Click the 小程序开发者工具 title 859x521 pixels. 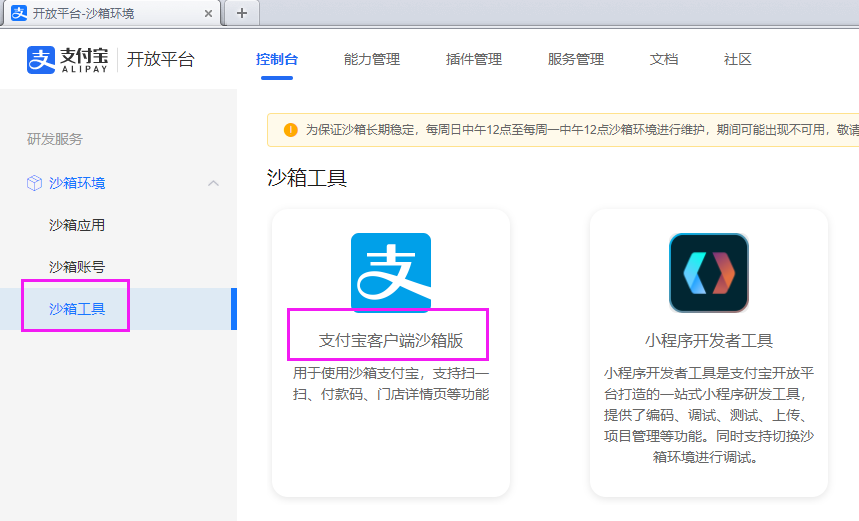pos(708,341)
